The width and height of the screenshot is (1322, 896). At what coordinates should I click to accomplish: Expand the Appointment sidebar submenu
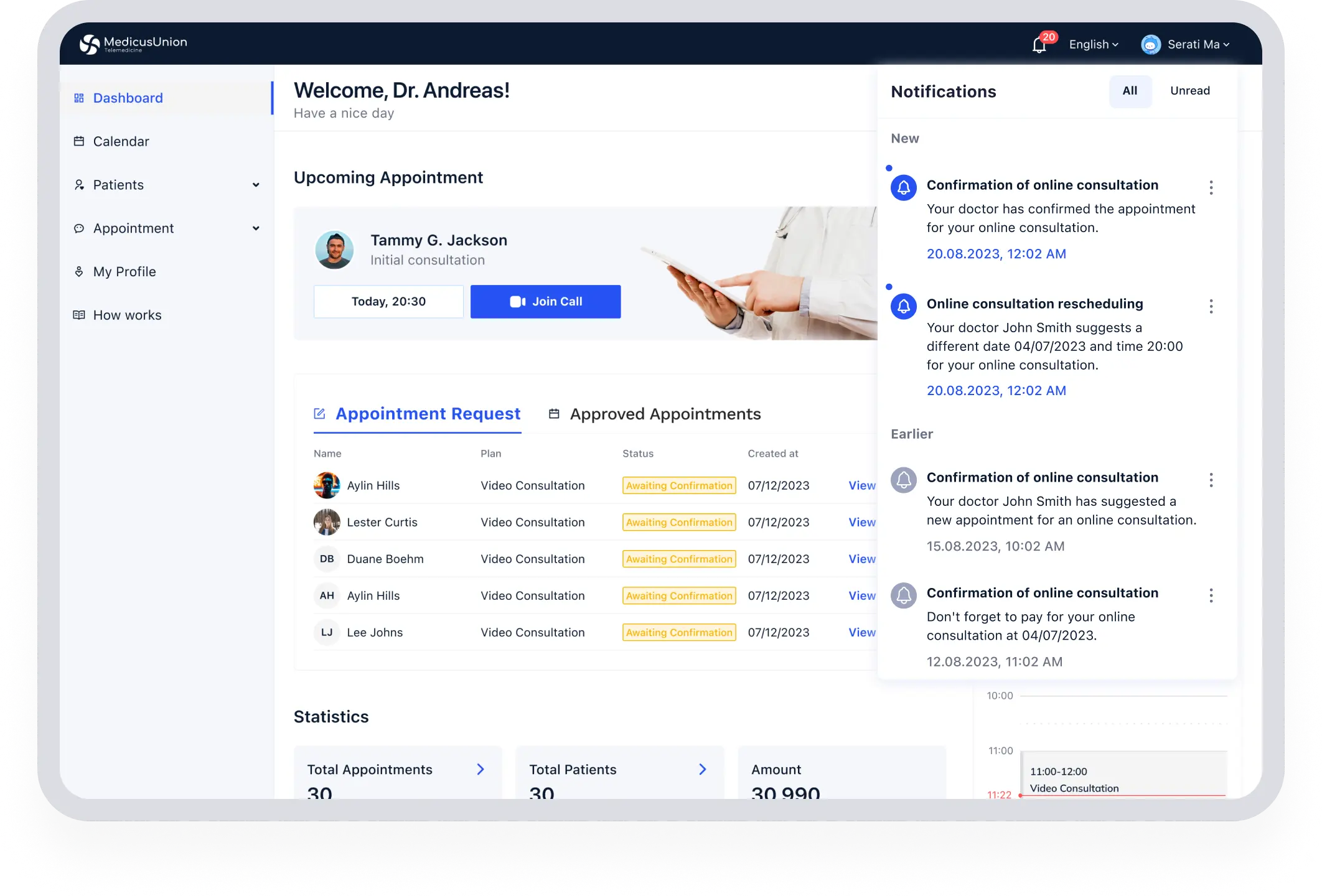coord(256,228)
